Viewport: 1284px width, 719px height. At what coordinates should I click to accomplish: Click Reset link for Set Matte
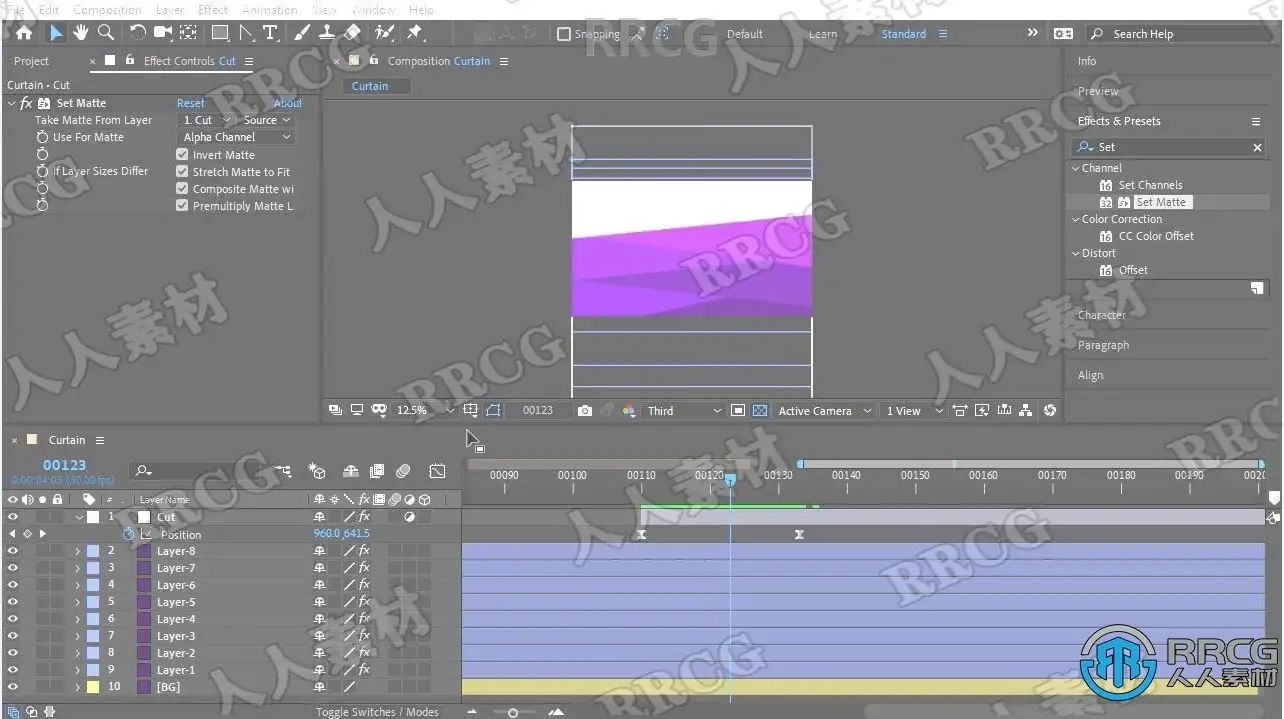[190, 103]
